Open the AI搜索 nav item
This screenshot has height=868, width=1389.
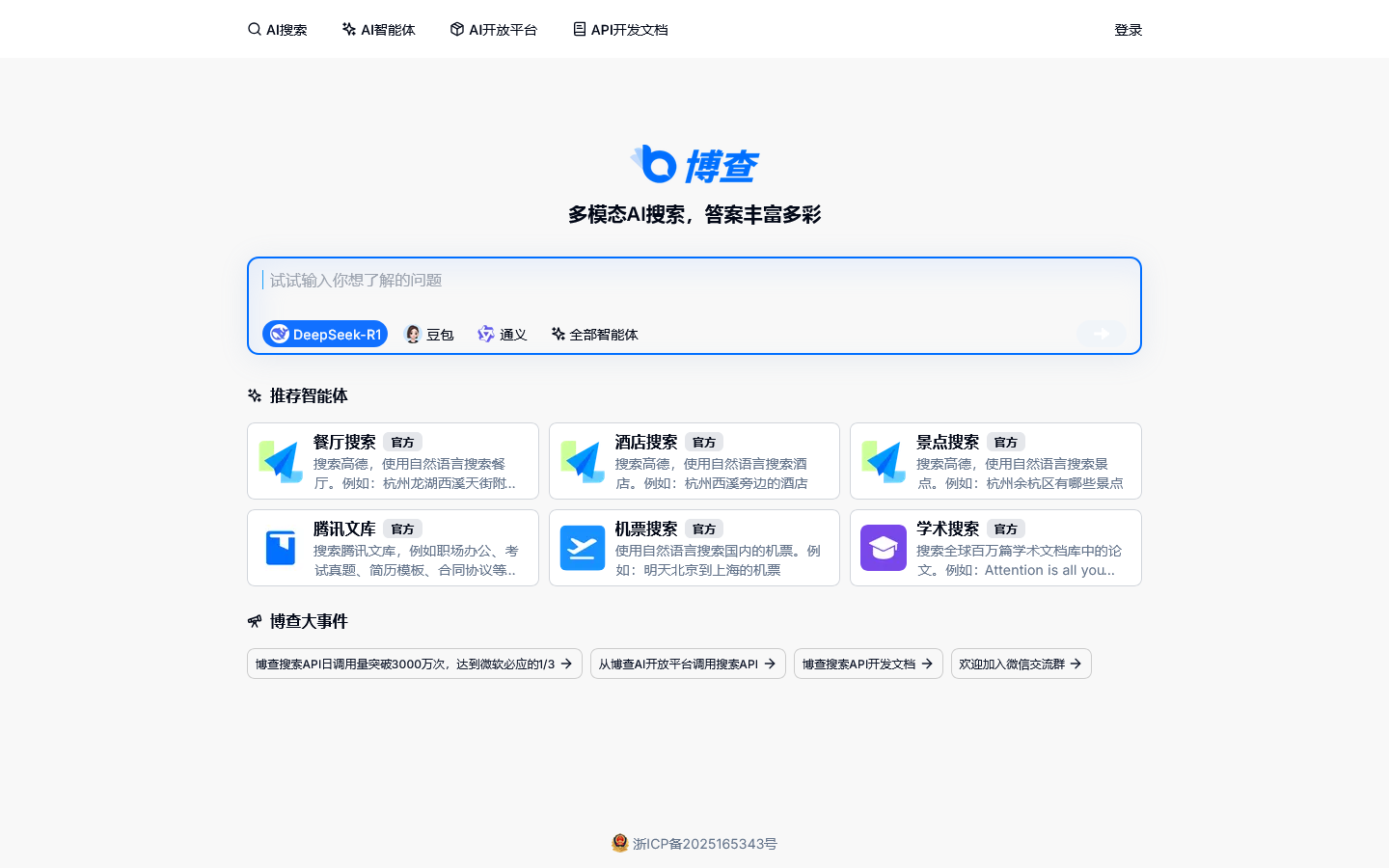pos(277,30)
